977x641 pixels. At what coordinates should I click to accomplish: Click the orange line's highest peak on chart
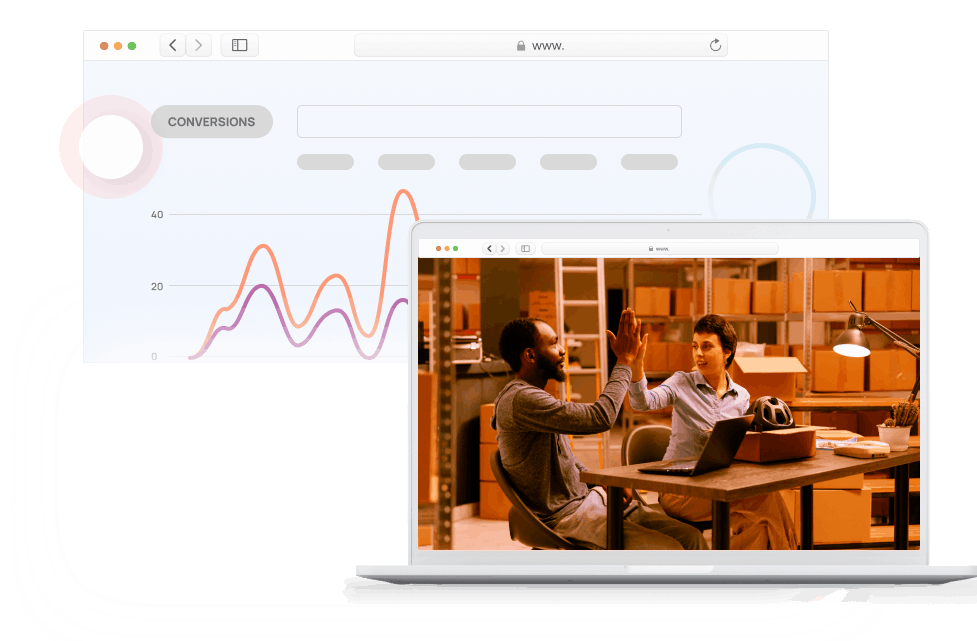(404, 191)
